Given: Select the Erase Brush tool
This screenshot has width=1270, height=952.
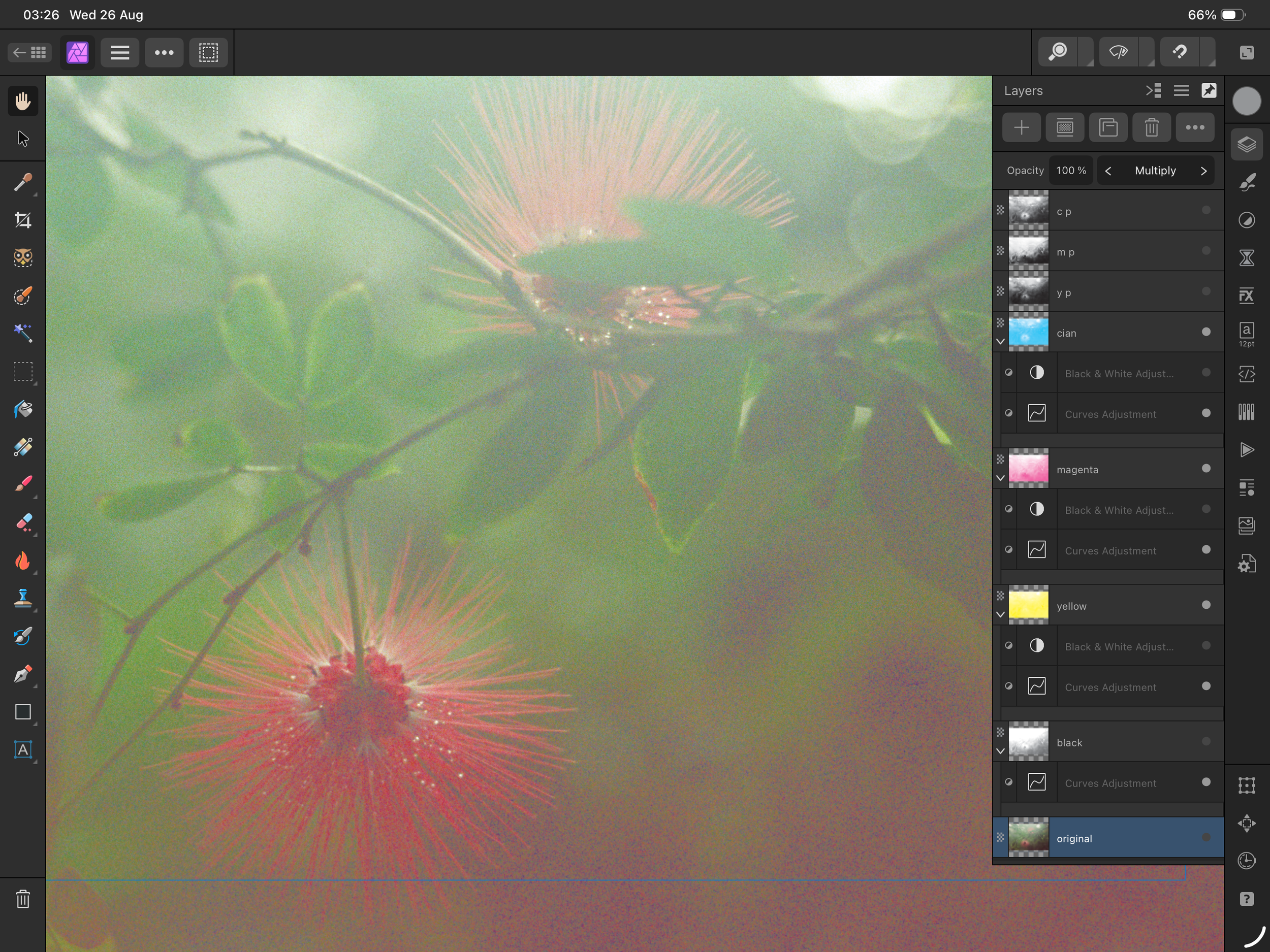Looking at the screenshot, I should point(23,522).
